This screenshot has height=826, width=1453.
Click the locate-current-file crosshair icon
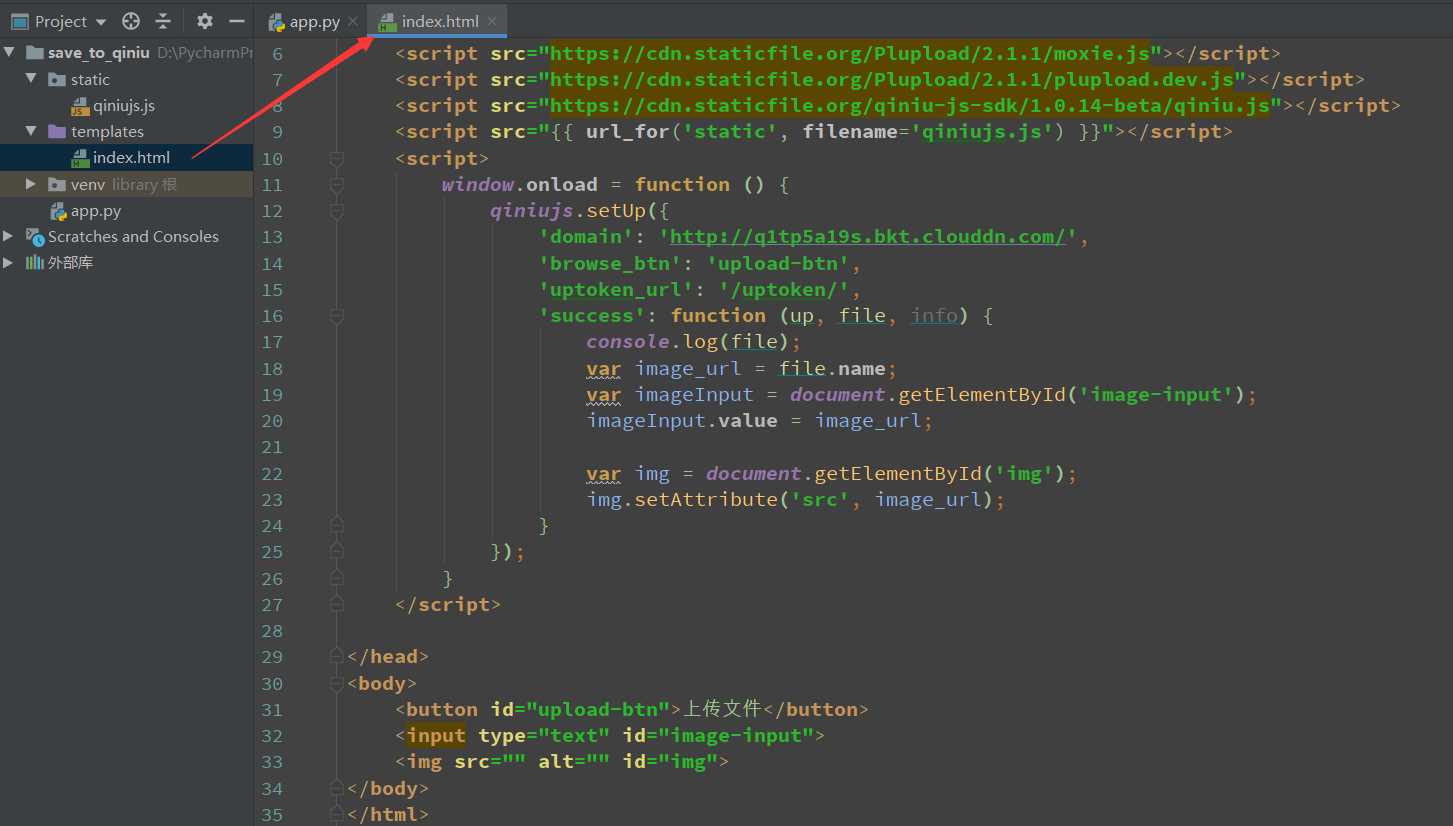coord(131,21)
